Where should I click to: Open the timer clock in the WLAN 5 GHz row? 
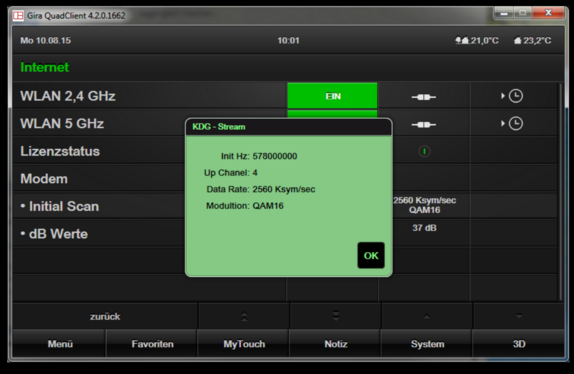point(516,124)
